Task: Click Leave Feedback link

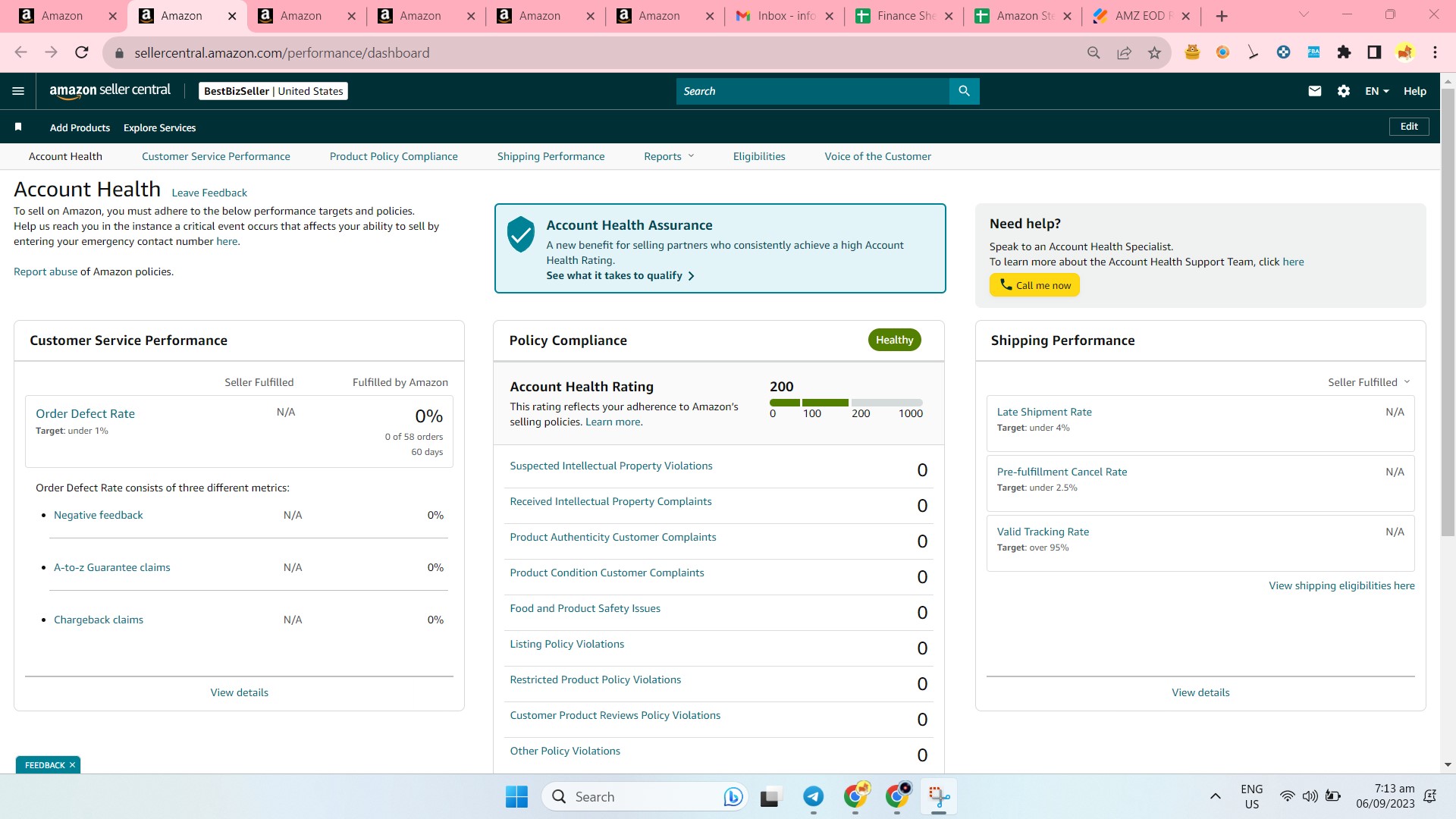Action: tap(209, 193)
